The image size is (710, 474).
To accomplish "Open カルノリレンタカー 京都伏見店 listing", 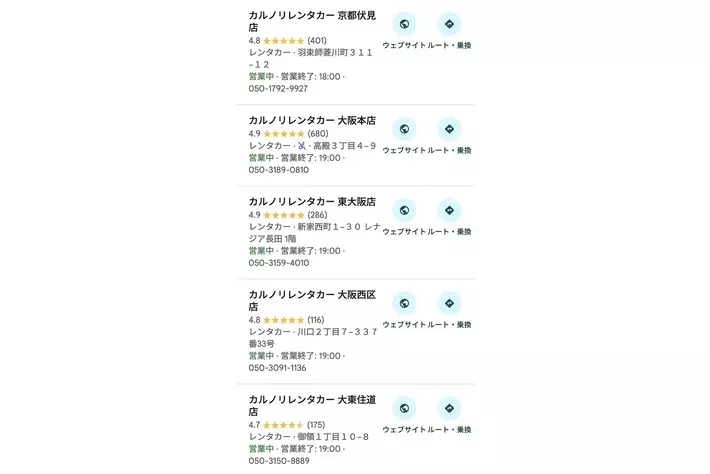I will point(312,16).
